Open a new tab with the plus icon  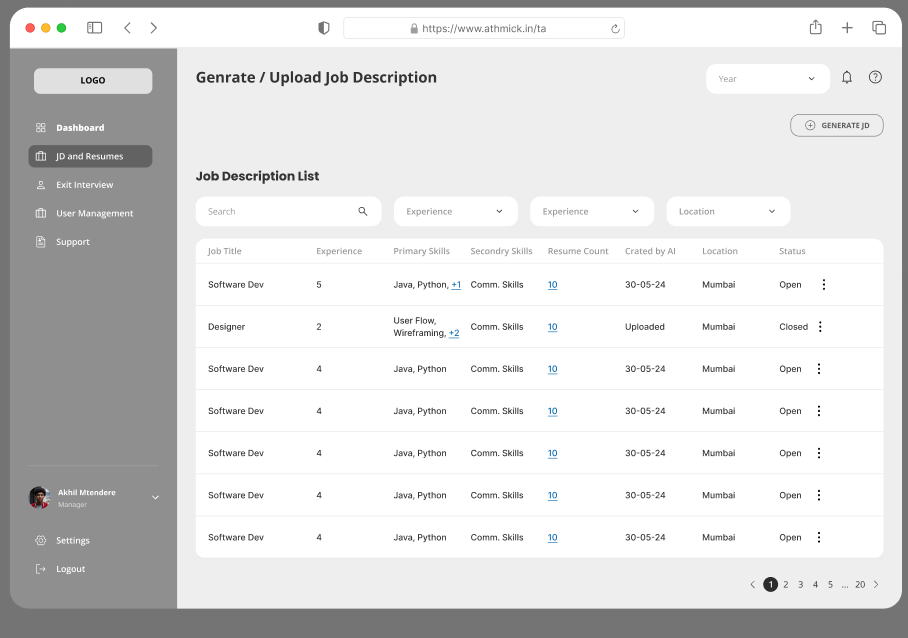point(847,28)
